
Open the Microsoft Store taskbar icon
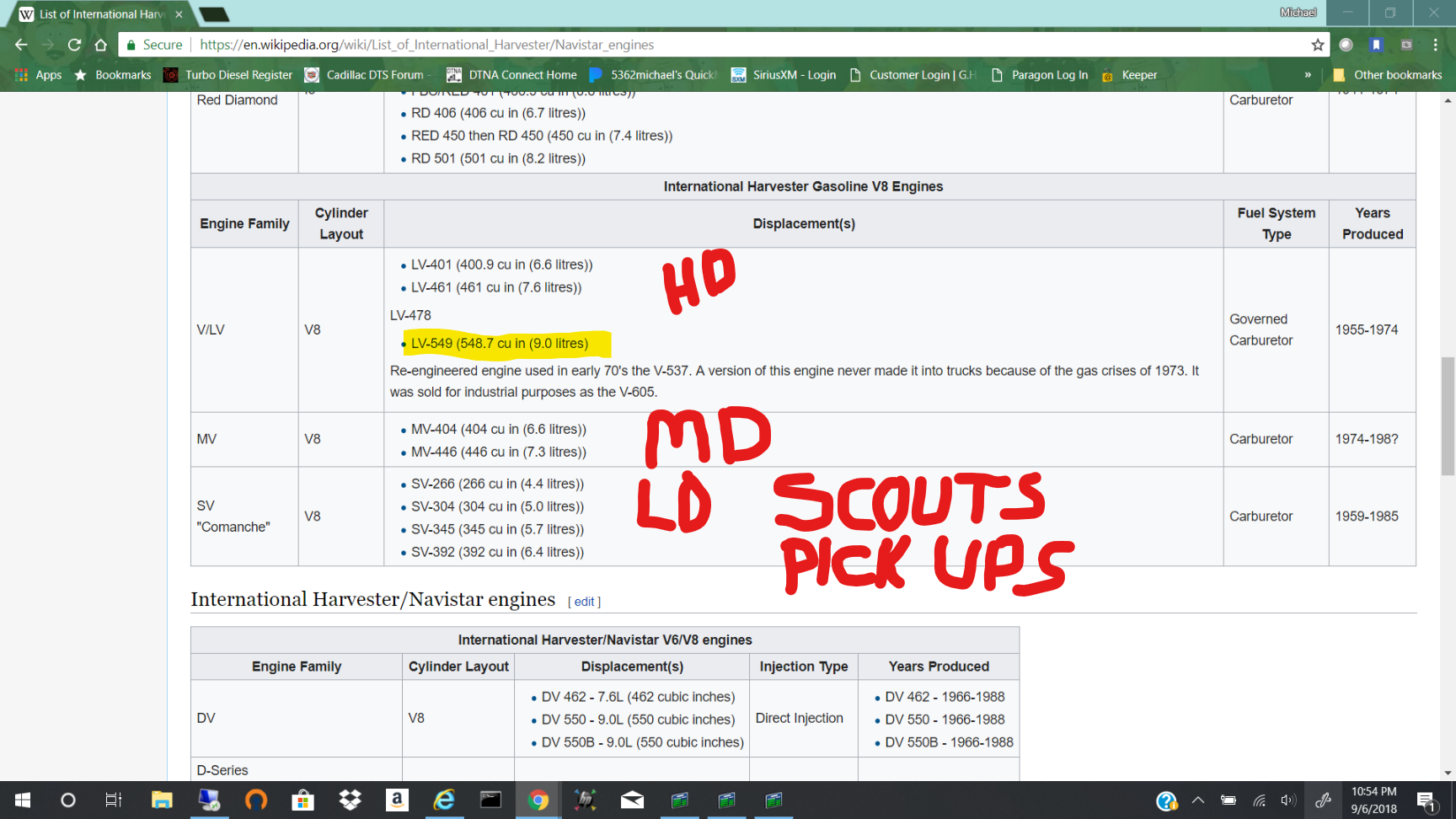coord(302,800)
